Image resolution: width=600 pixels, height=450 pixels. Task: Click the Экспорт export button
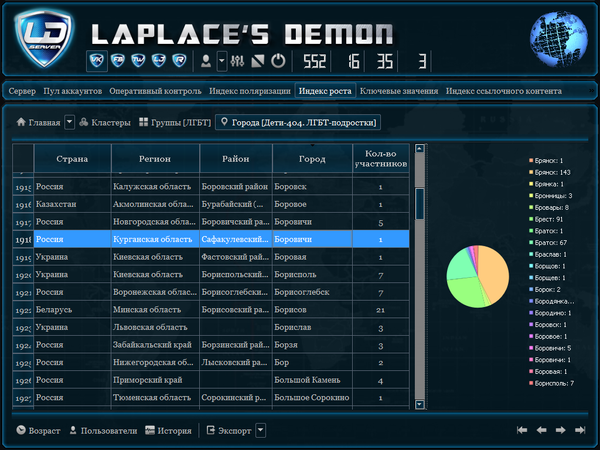coord(229,430)
